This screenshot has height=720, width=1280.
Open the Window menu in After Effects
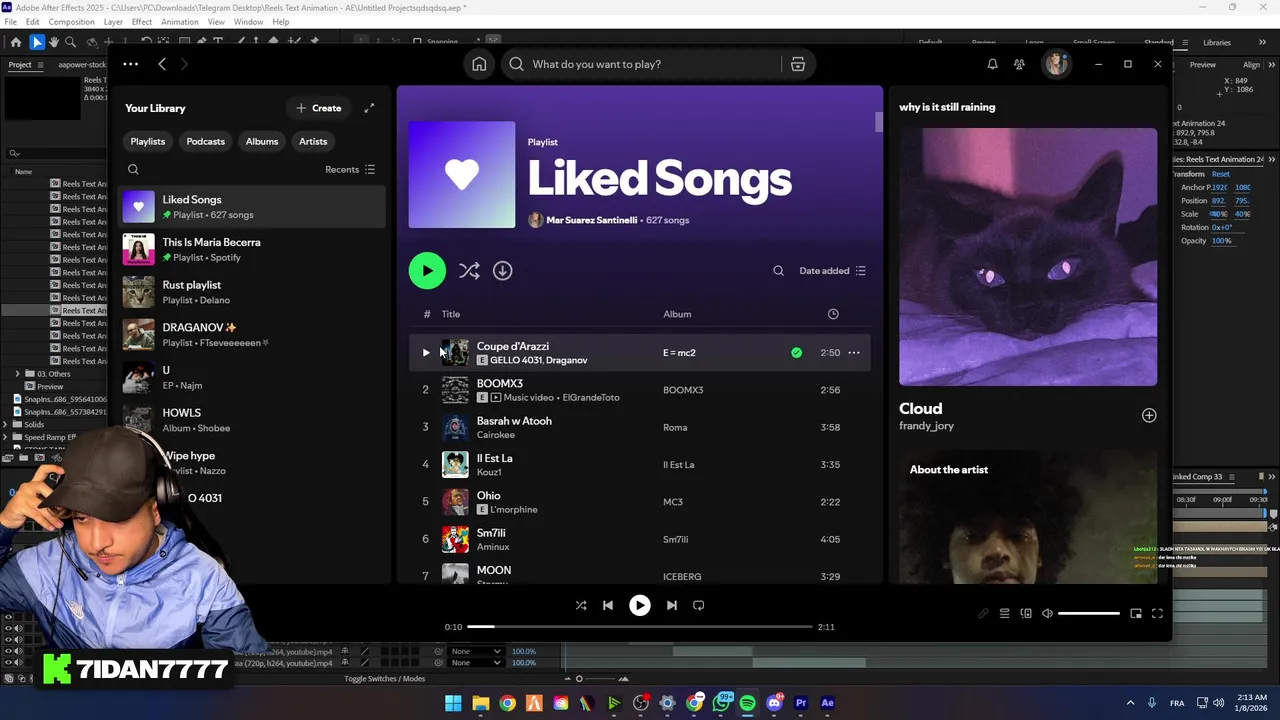click(x=248, y=22)
